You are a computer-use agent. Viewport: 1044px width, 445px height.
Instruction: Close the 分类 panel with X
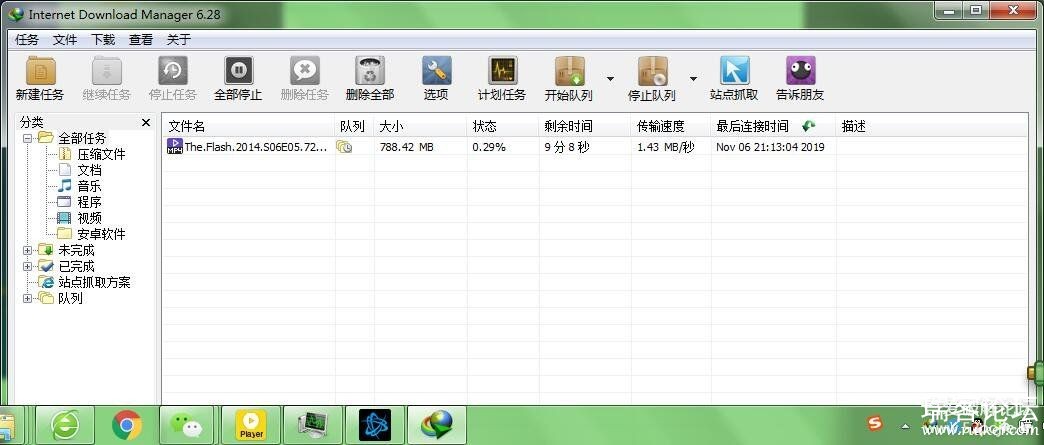click(146, 123)
